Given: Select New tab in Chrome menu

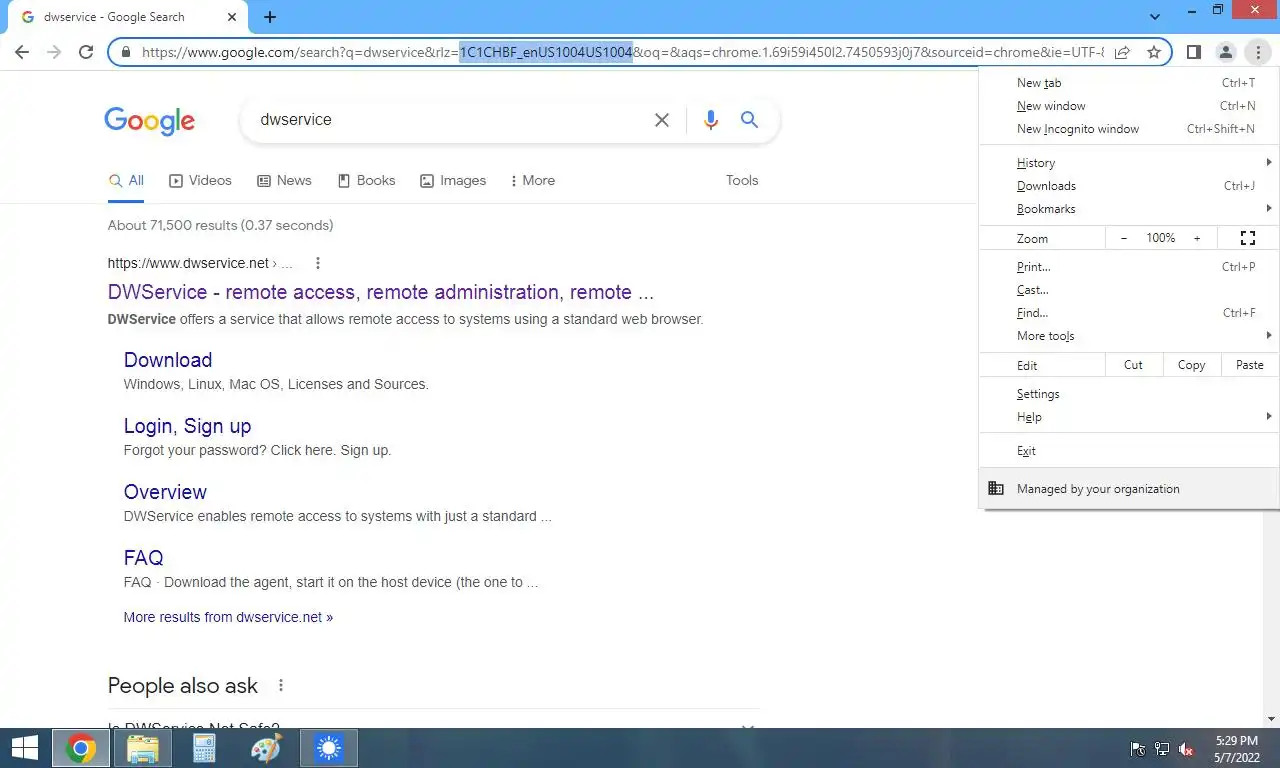Looking at the screenshot, I should pos(1129,83).
